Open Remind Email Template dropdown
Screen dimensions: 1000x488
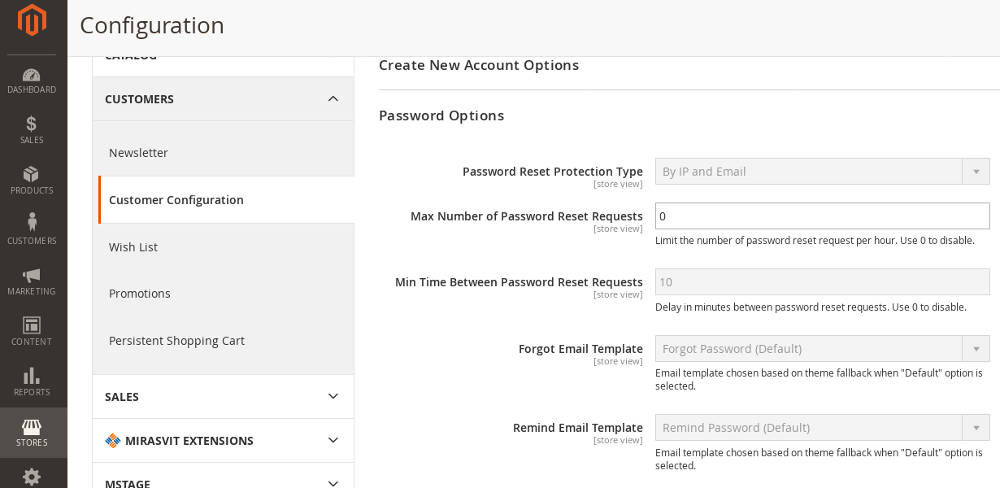coord(822,427)
